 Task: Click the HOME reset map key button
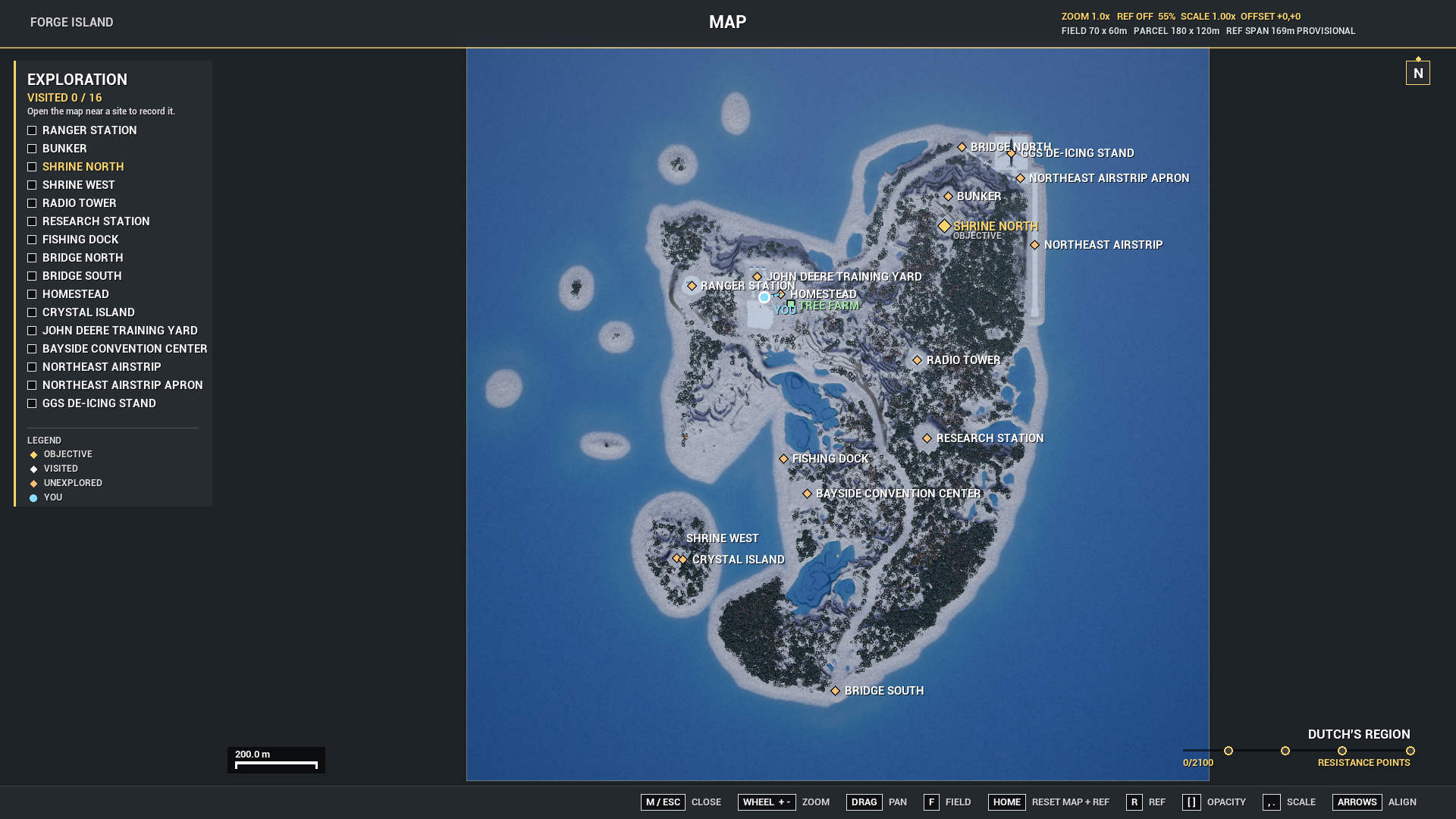coord(1007,802)
